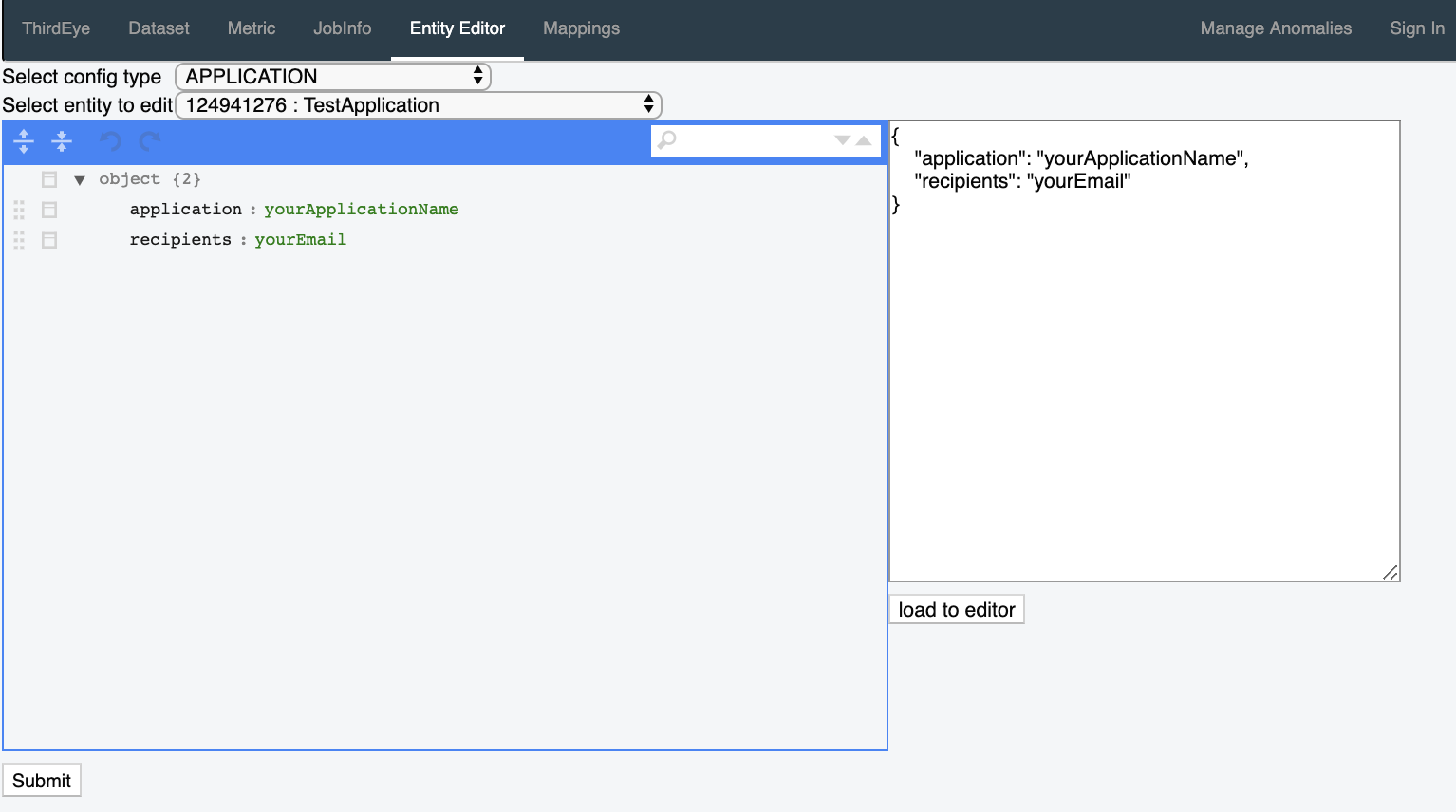1456x812 pixels.
Task: Select the Entity Editor tab
Action: [457, 28]
